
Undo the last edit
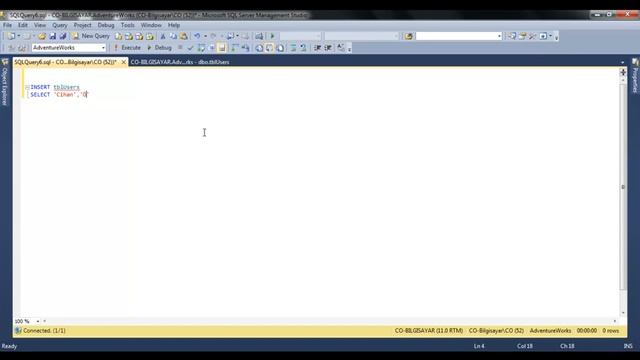(x=197, y=36)
